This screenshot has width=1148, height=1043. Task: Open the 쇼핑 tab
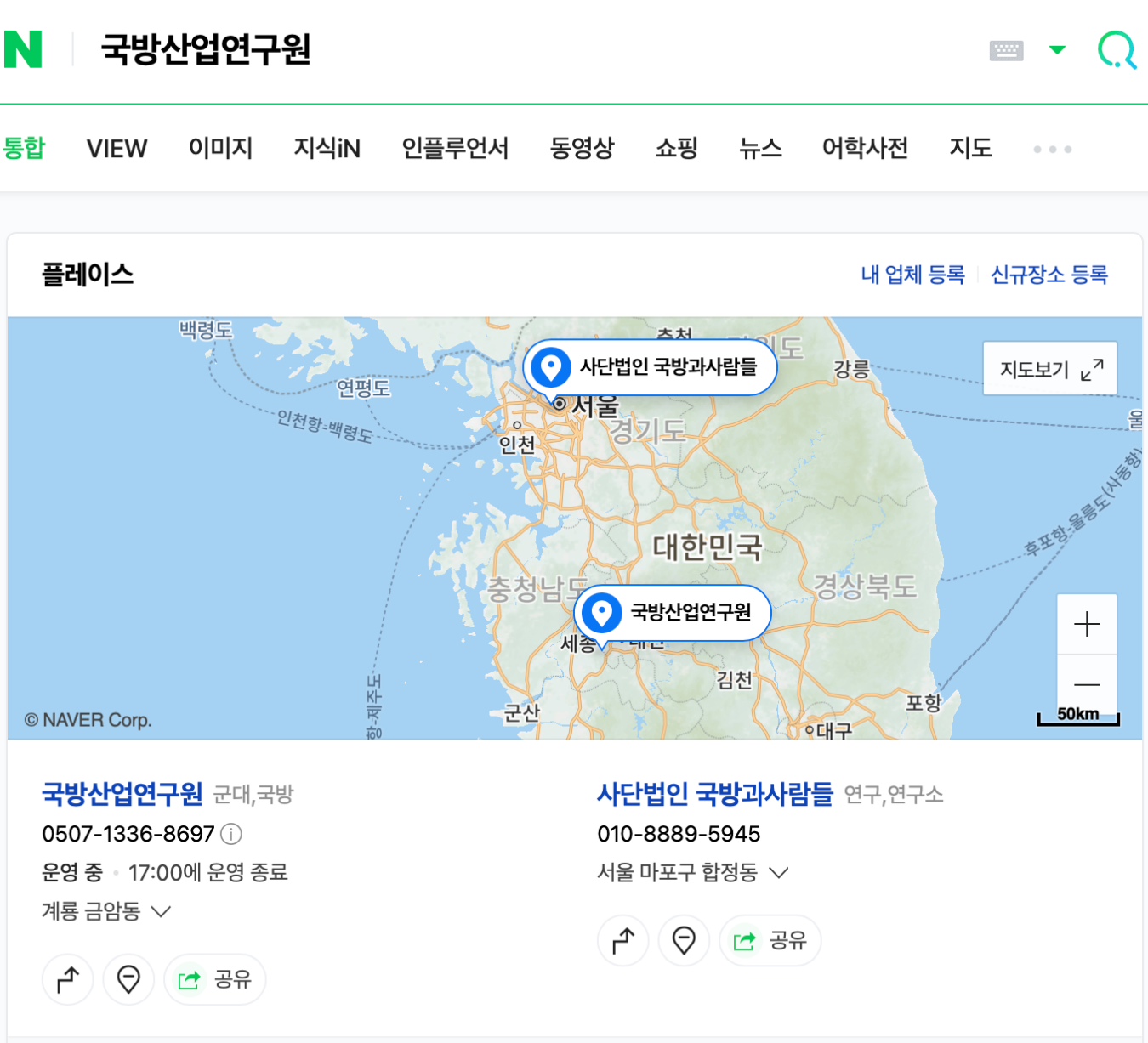[x=677, y=148]
